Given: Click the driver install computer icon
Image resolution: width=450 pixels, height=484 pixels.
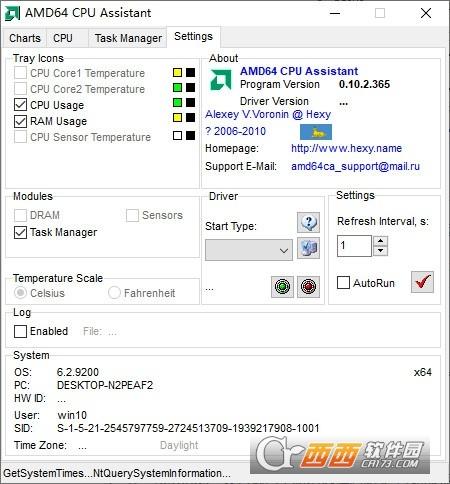Looking at the screenshot, I should [x=308, y=248].
